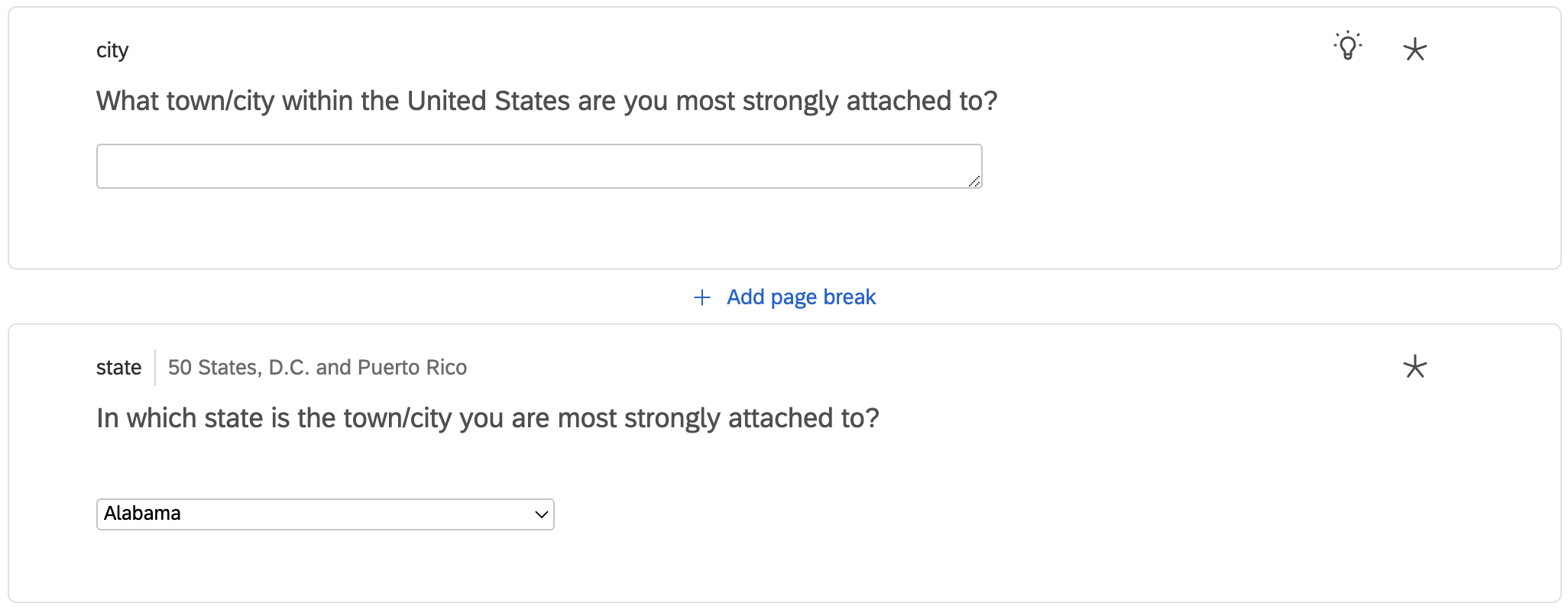The image size is (1568, 610).
Task: Click the required asterisk icon on state question
Action: pos(1414,367)
